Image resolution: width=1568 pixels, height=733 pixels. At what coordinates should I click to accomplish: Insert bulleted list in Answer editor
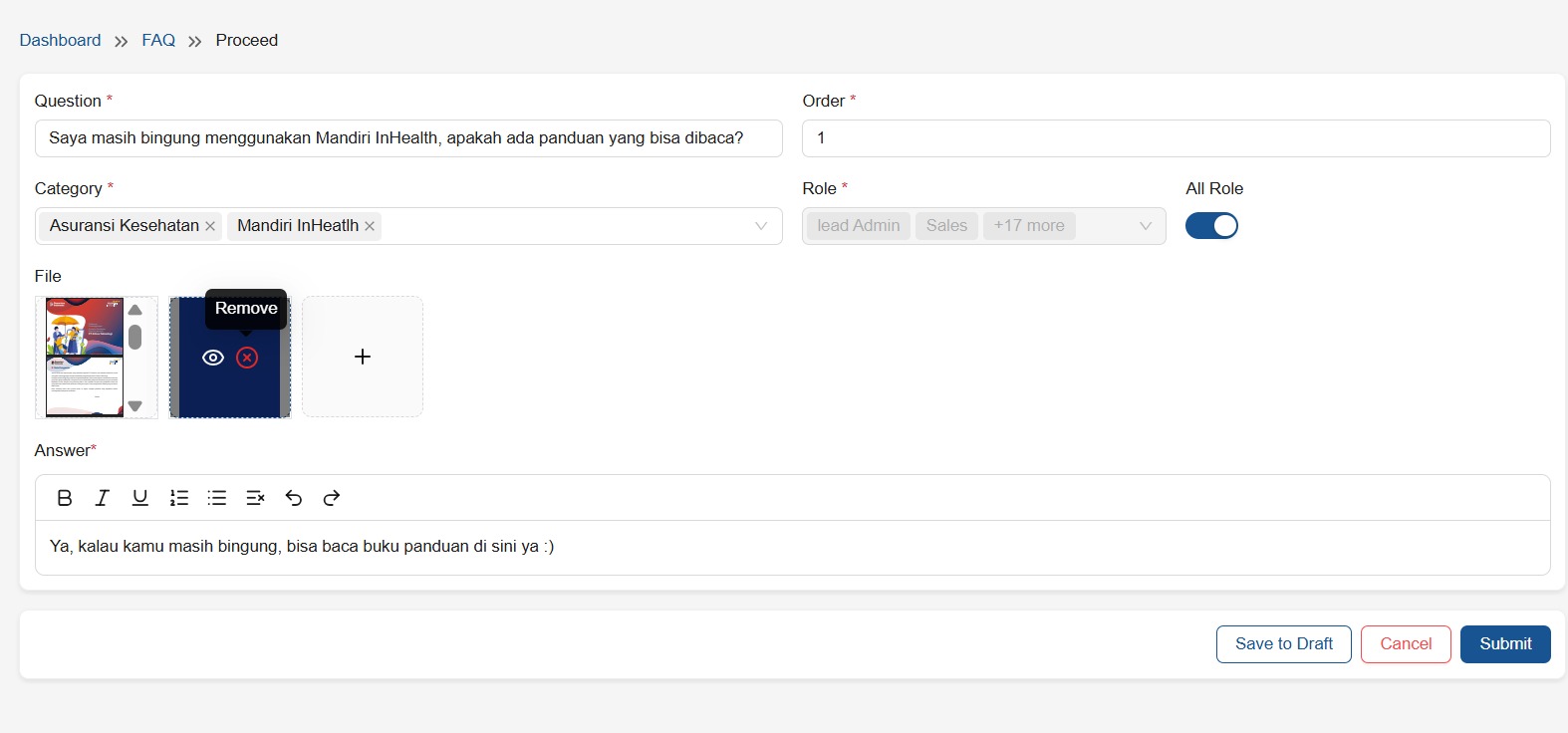(x=217, y=498)
